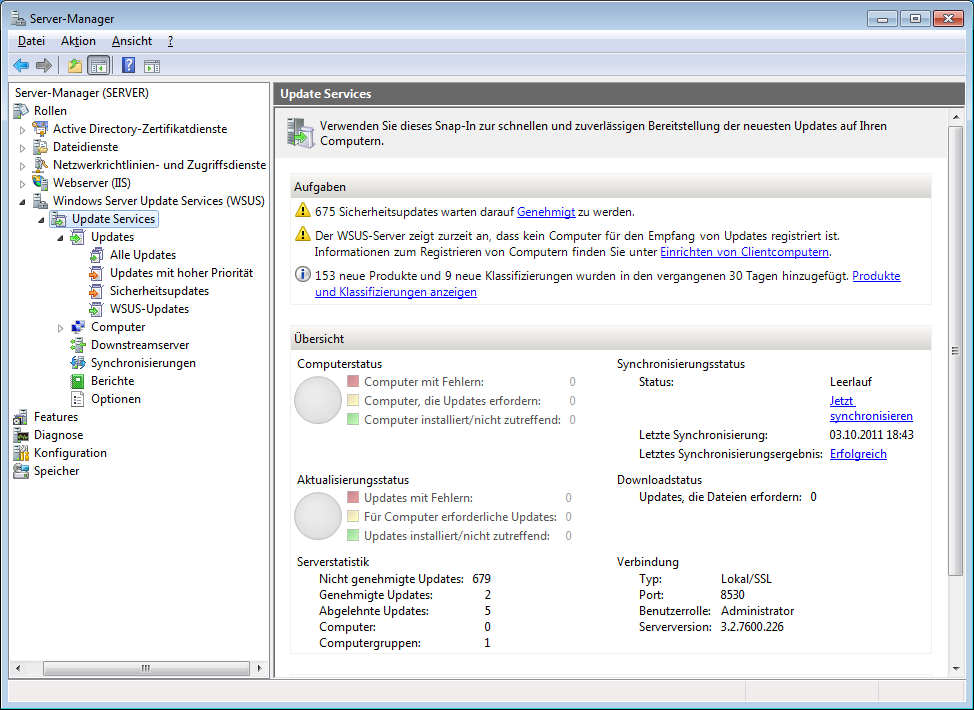Select Alle Updates in the tree
This screenshot has height=710, width=974.
coord(143,255)
